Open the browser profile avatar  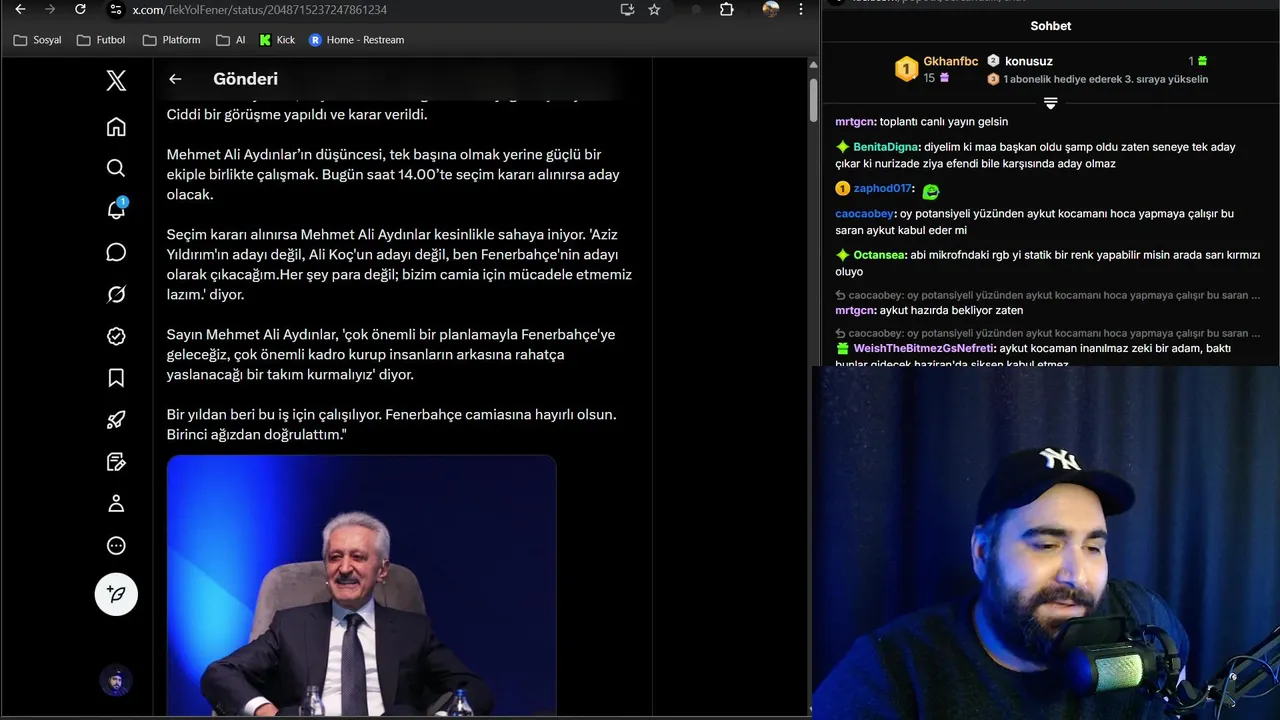click(770, 9)
